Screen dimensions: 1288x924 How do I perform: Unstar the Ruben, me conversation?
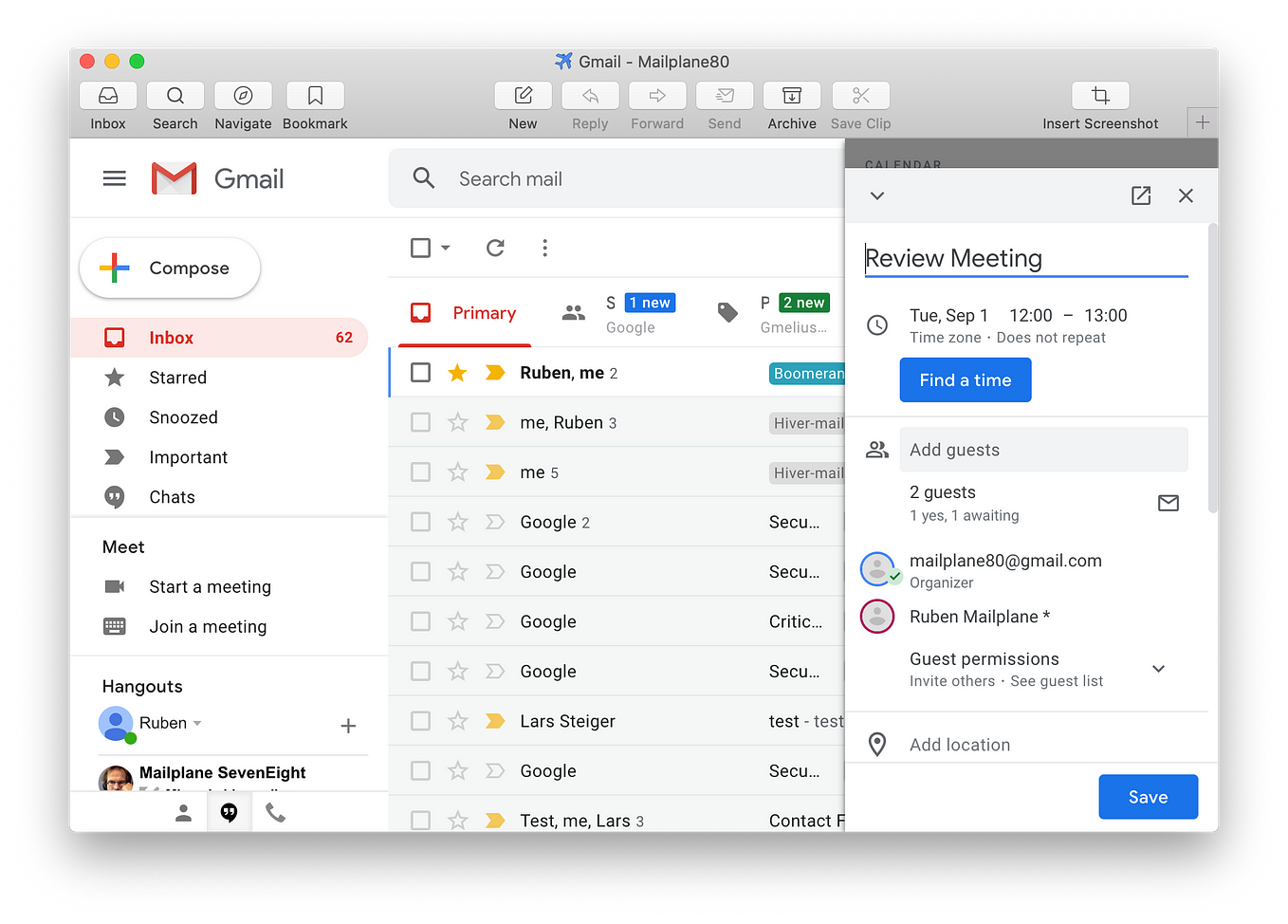(x=457, y=373)
